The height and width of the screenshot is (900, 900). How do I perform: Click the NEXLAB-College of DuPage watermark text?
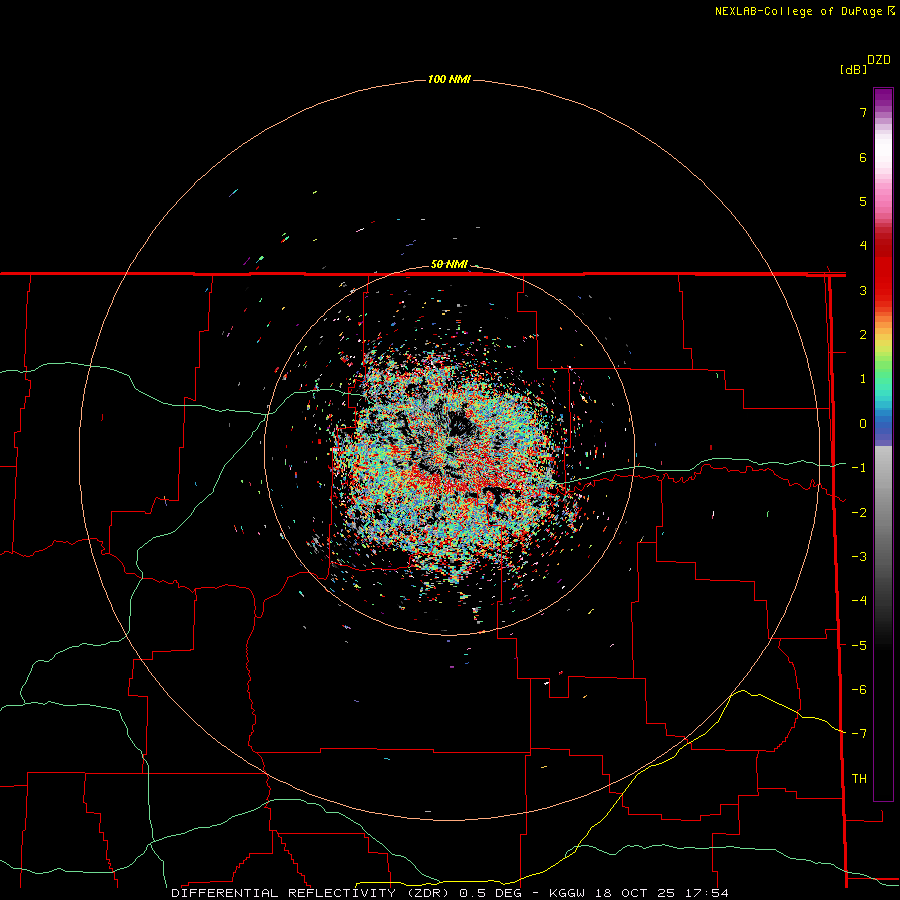[805, 11]
